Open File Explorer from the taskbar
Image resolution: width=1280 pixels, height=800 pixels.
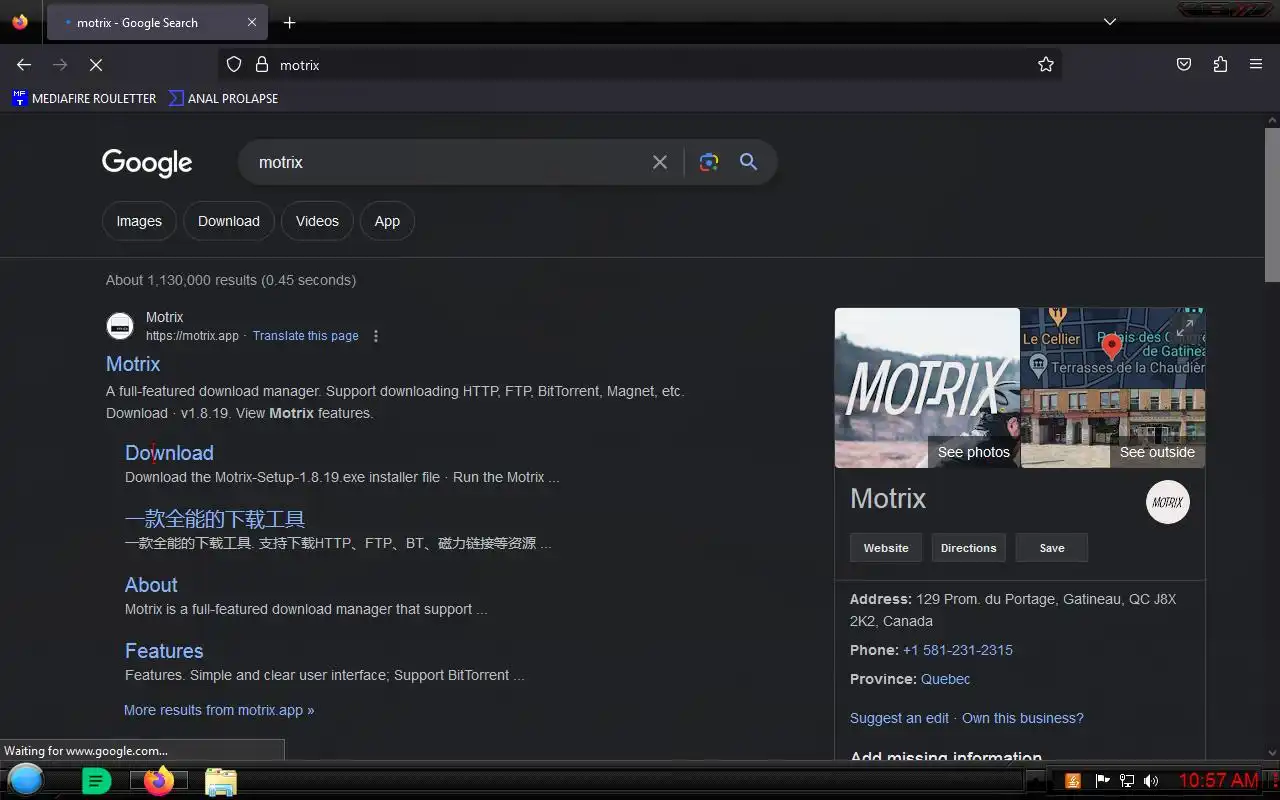pyautogui.click(x=221, y=781)
